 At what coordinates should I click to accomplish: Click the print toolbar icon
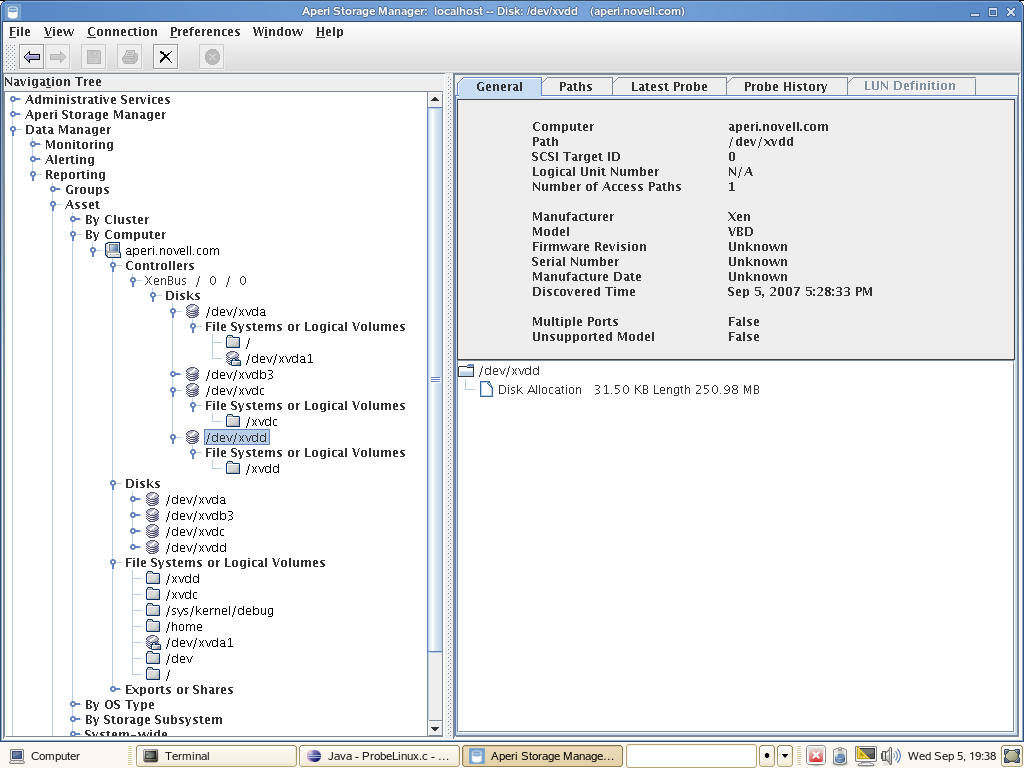(130, 57)
